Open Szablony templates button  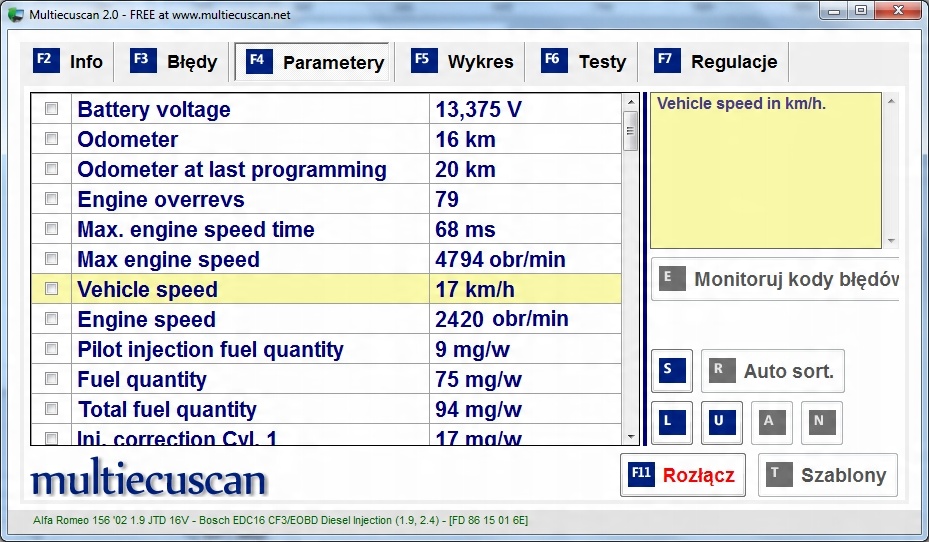pyautogui.click(x=827, y=475)
